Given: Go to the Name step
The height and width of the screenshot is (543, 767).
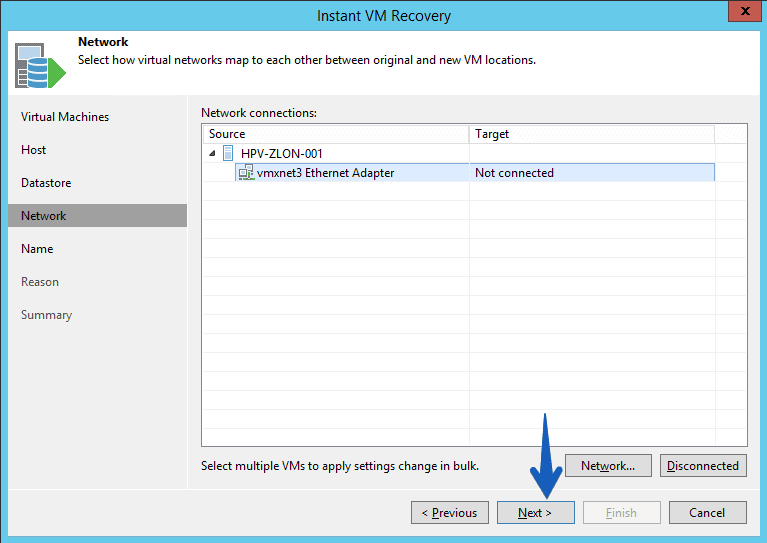Looking at the screenshot, I should click(37, 249).
